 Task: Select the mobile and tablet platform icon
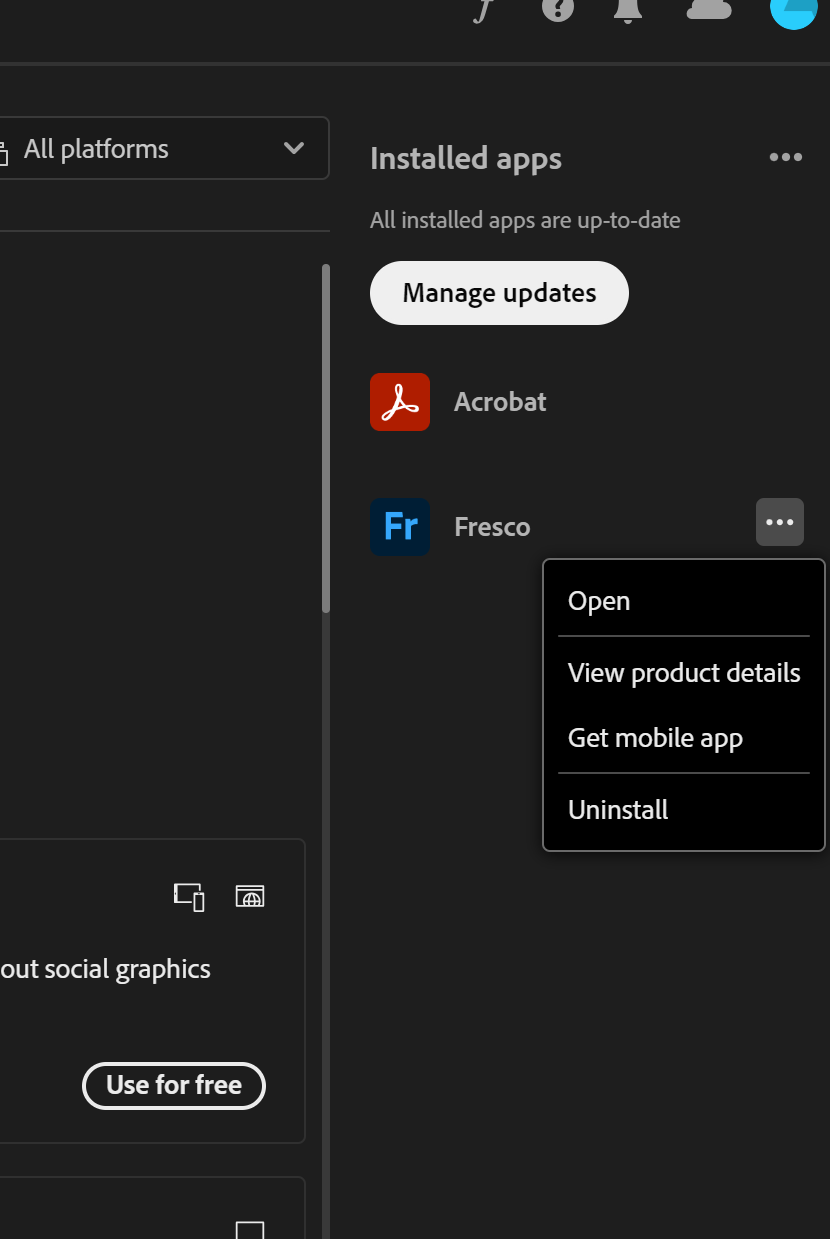point(189,897)
